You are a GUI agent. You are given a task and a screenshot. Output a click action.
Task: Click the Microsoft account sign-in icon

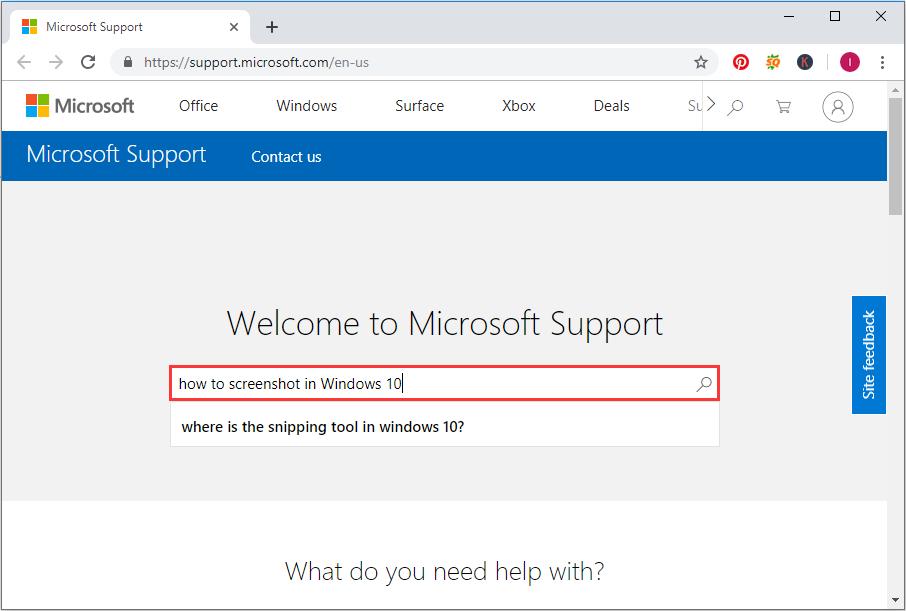[x=838, y=106]
